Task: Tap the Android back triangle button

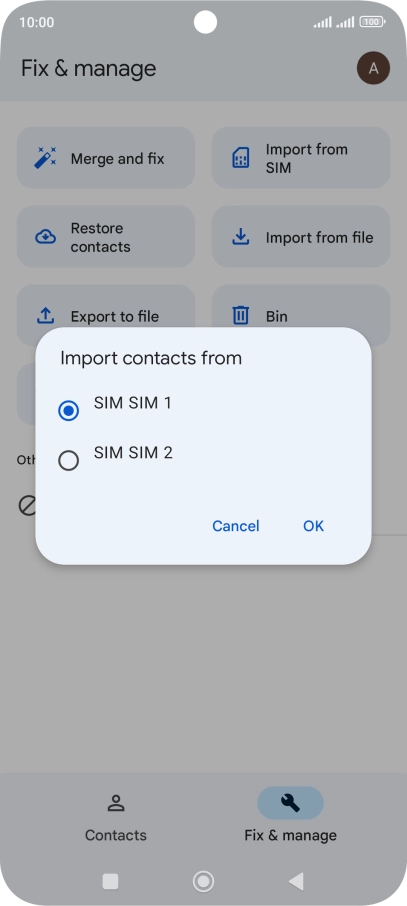Action: pyautogui.click(x=296, y=881)
